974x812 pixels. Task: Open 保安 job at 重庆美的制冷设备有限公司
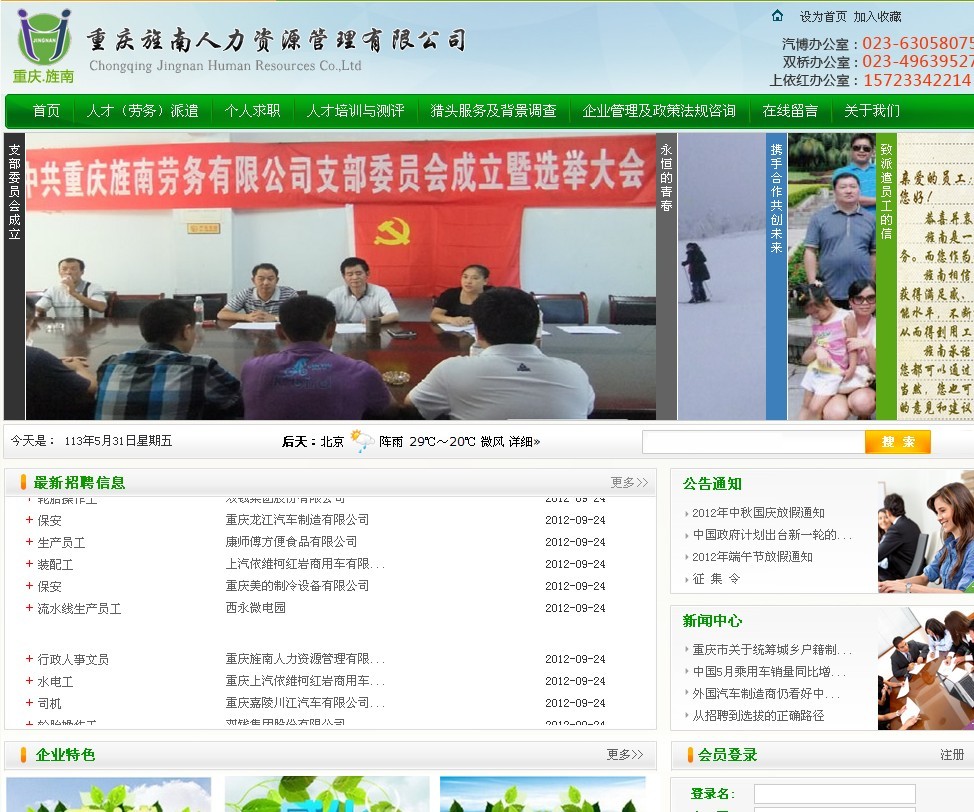(x=50, y=586)
